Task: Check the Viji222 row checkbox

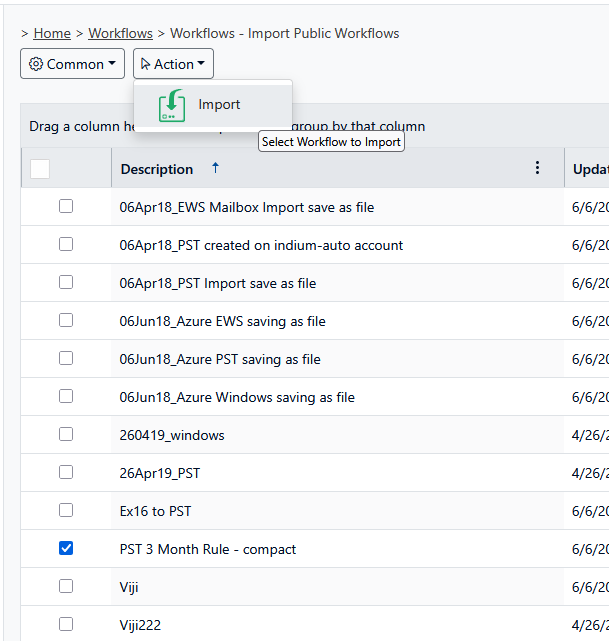Action: point(66,624)
